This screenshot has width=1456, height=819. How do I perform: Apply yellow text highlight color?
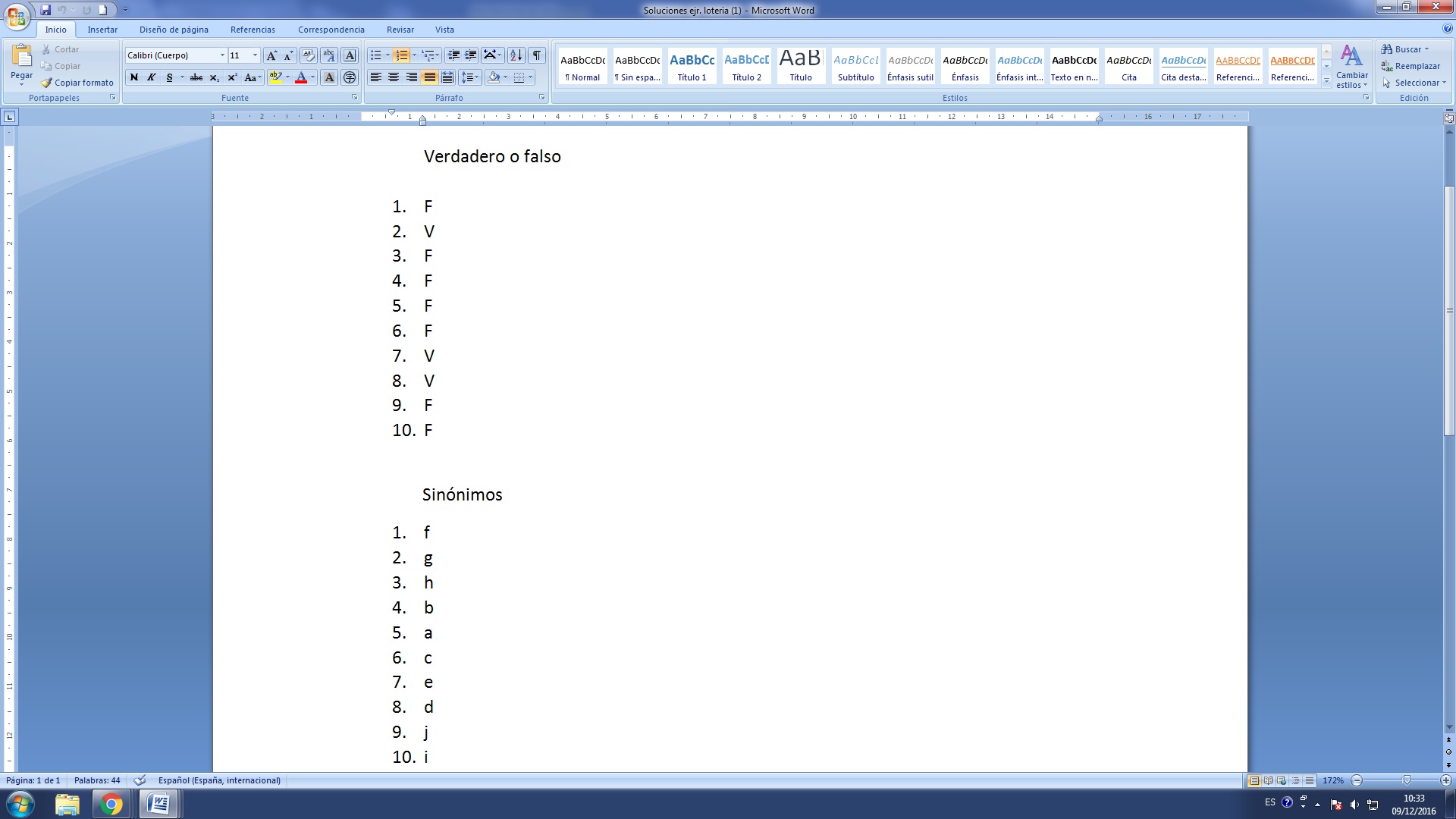(x=275, y=77)
